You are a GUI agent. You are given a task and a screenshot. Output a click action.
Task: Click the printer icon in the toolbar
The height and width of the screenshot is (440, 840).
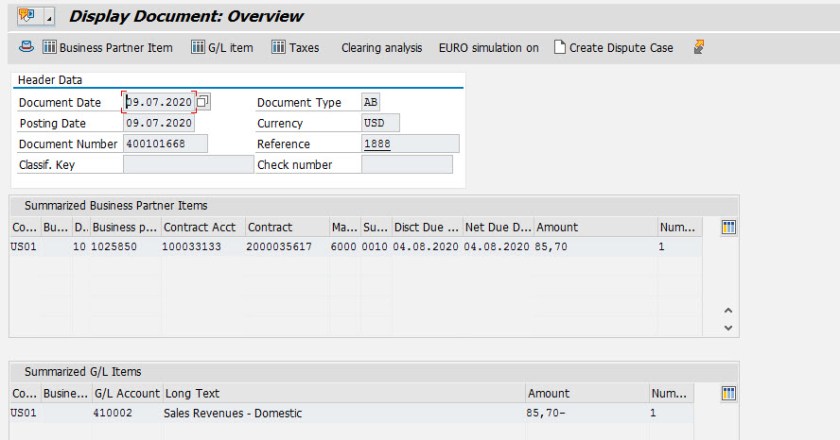pos(26,47)
